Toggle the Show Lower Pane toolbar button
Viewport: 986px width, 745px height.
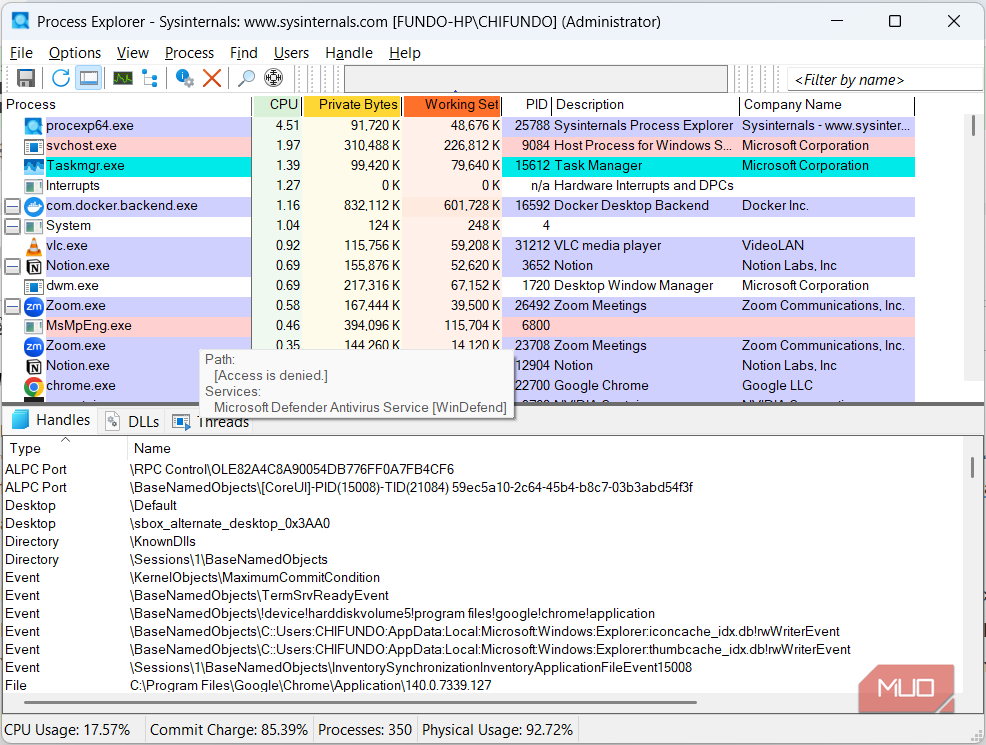coord(89,78)
